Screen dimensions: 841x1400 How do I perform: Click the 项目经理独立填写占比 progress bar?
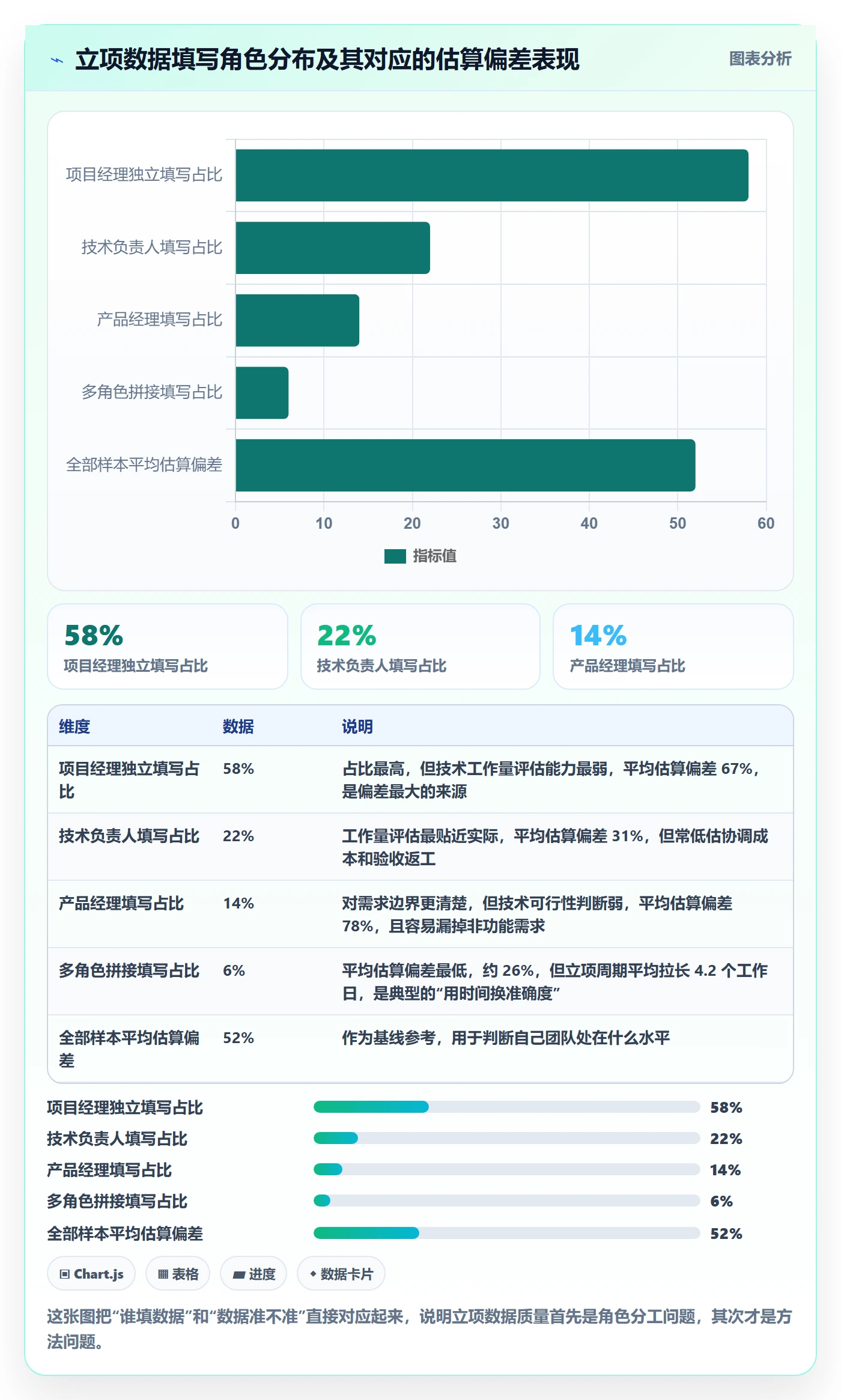507,1107
